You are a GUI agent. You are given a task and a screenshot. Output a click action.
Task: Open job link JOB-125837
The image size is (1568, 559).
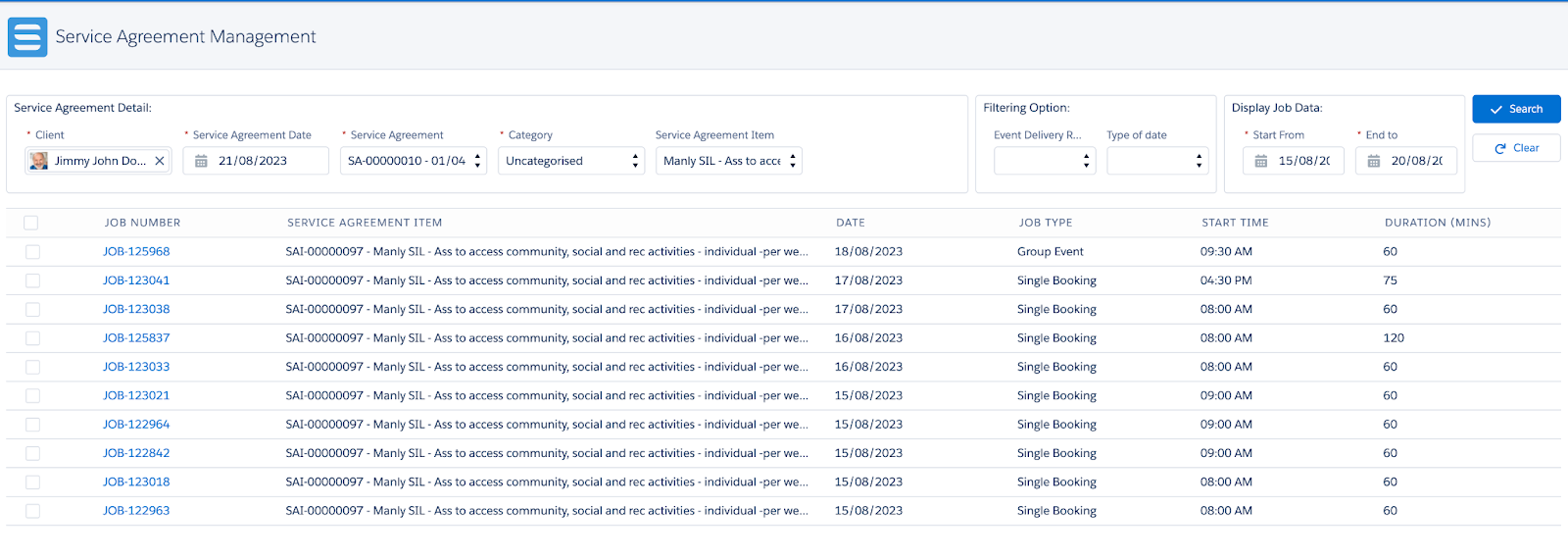(x=136, y=338)
